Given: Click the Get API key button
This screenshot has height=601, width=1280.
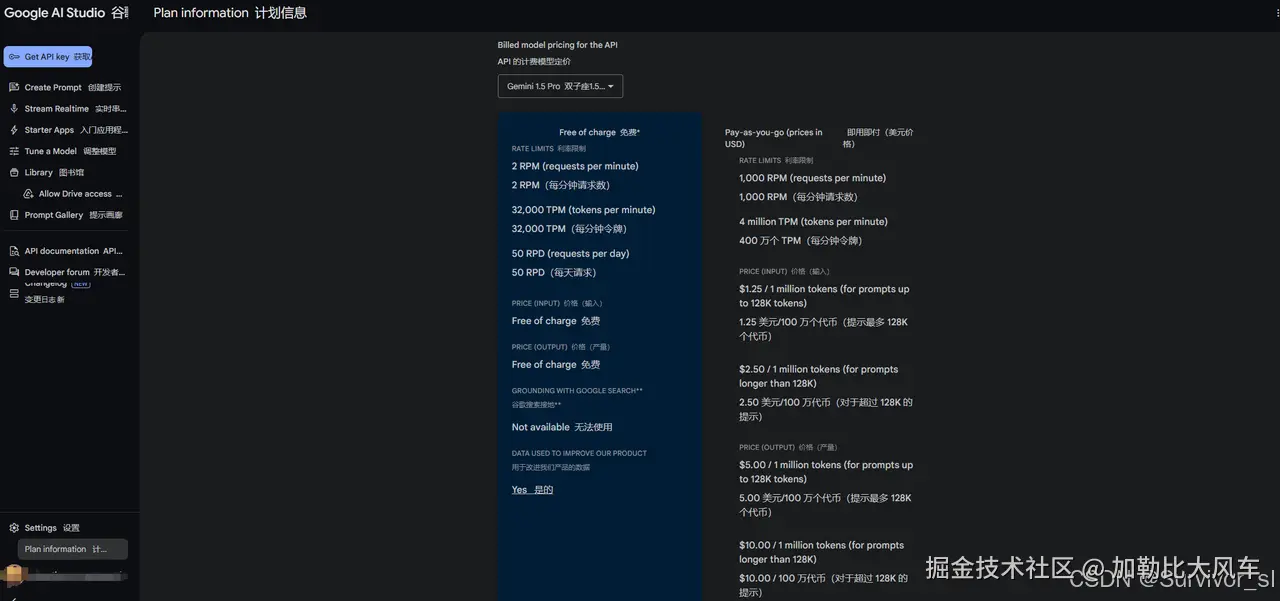Looking at the screenshot, I should [48, 57].
